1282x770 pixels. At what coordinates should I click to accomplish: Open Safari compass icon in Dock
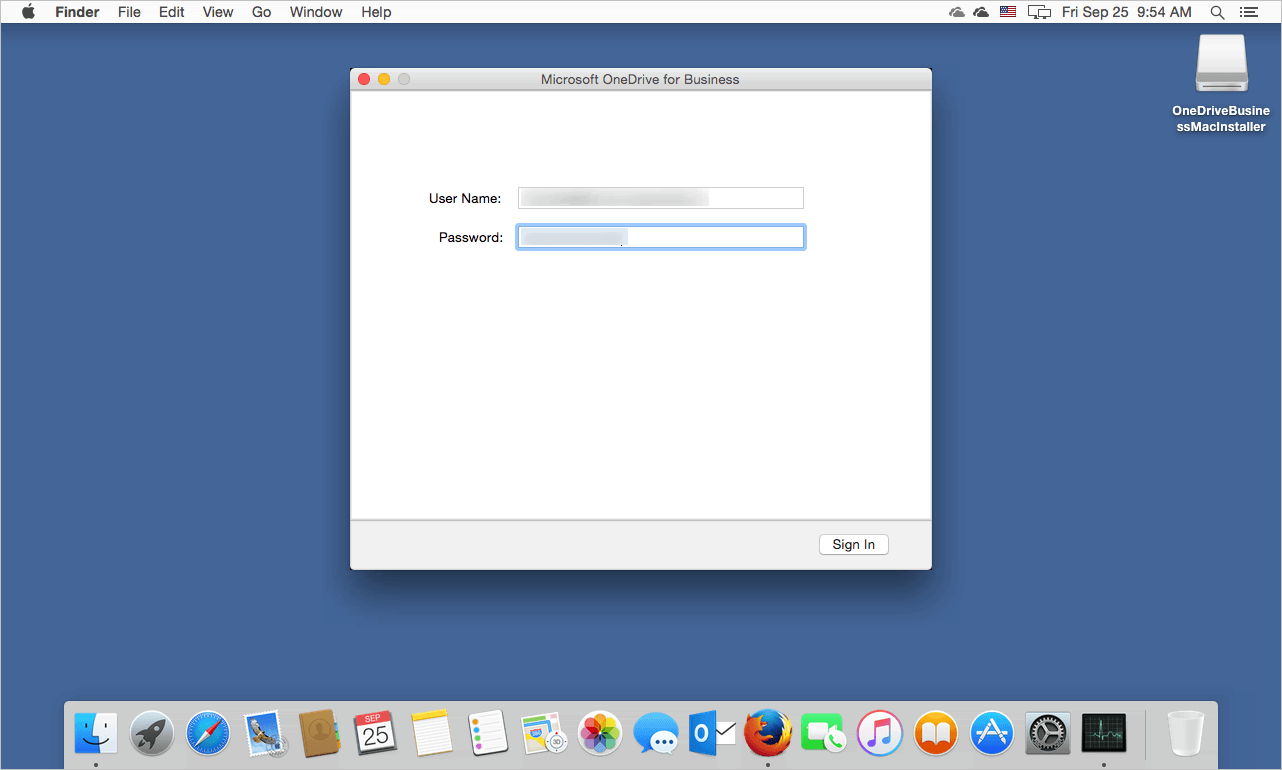tap(208, 733)
